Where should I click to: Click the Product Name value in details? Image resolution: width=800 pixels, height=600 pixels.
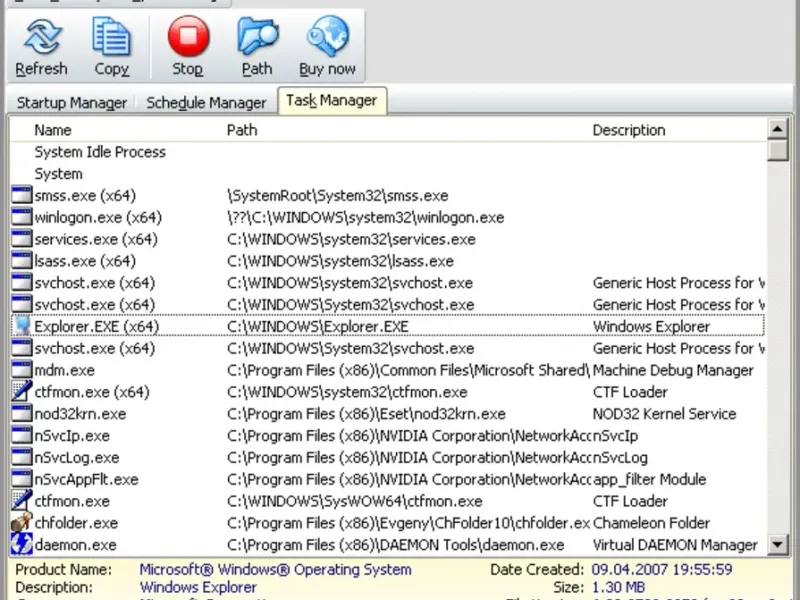(276, 569)
